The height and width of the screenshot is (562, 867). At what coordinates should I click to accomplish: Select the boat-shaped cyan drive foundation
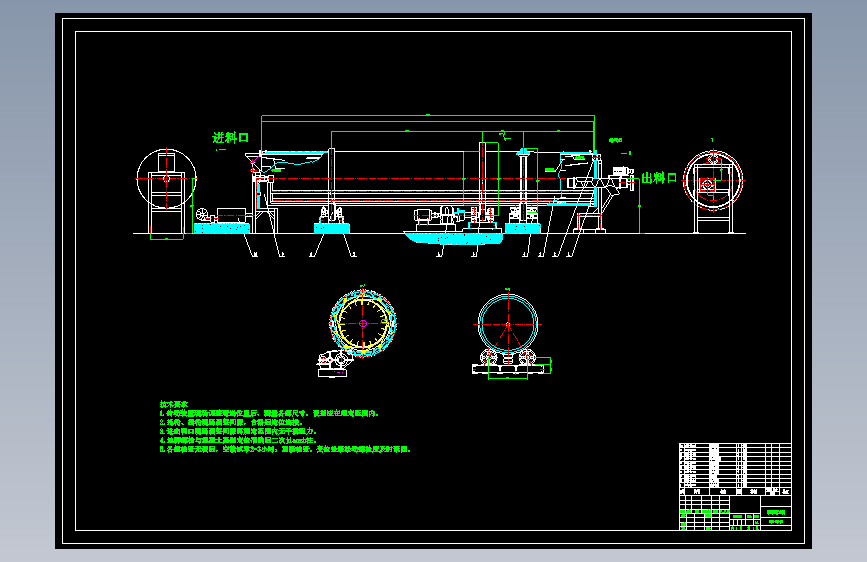click(453, 238)
